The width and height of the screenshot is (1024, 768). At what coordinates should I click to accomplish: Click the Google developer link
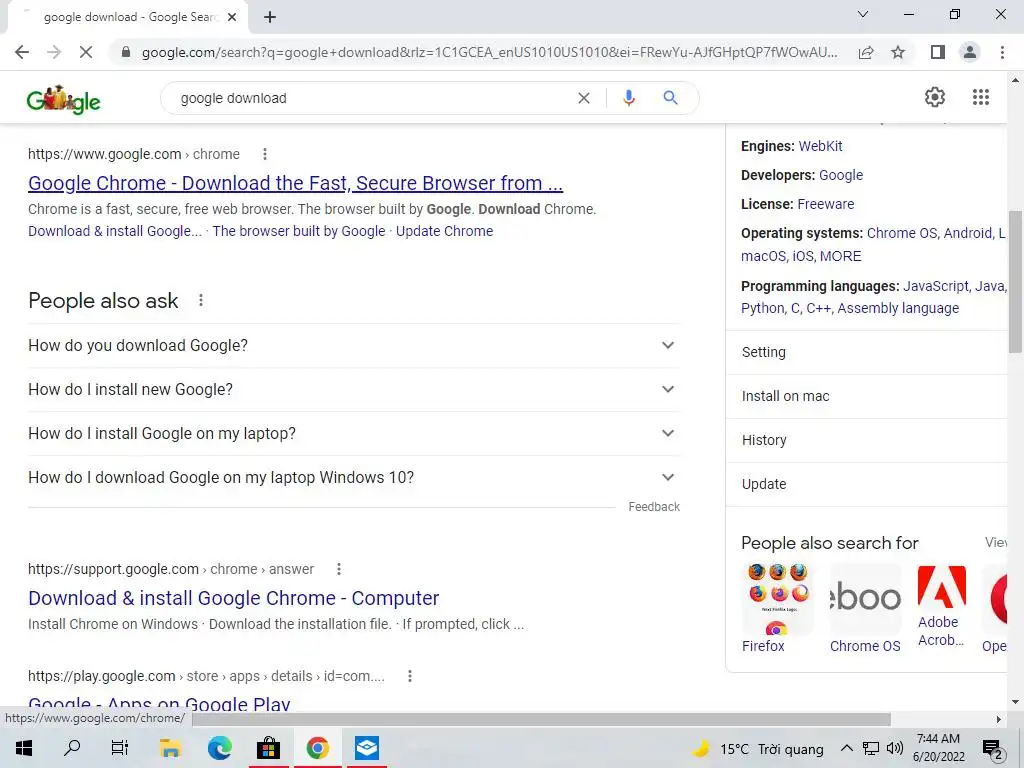[x=840, y=175]
